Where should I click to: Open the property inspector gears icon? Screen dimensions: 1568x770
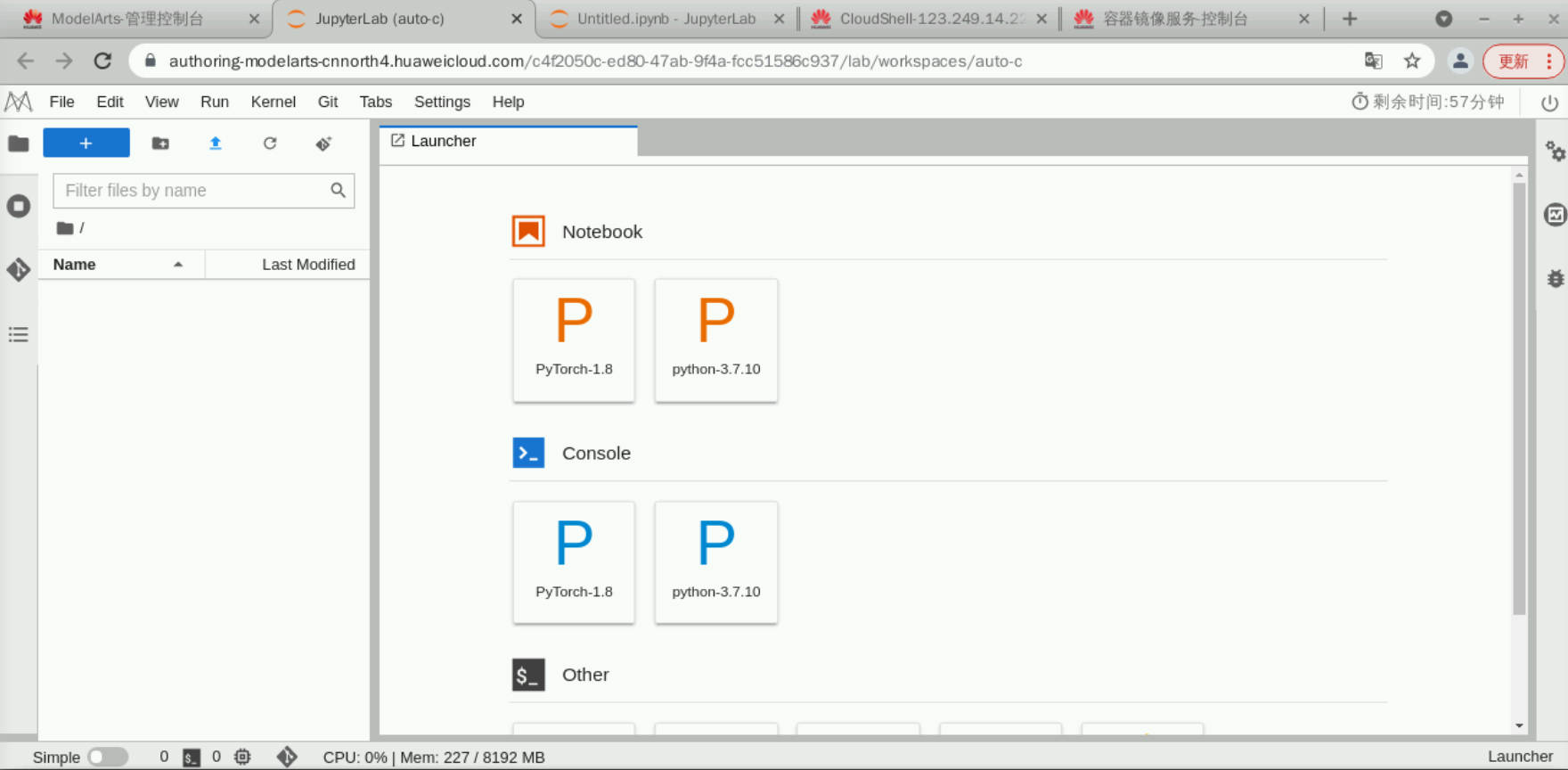coord(1555,152)
